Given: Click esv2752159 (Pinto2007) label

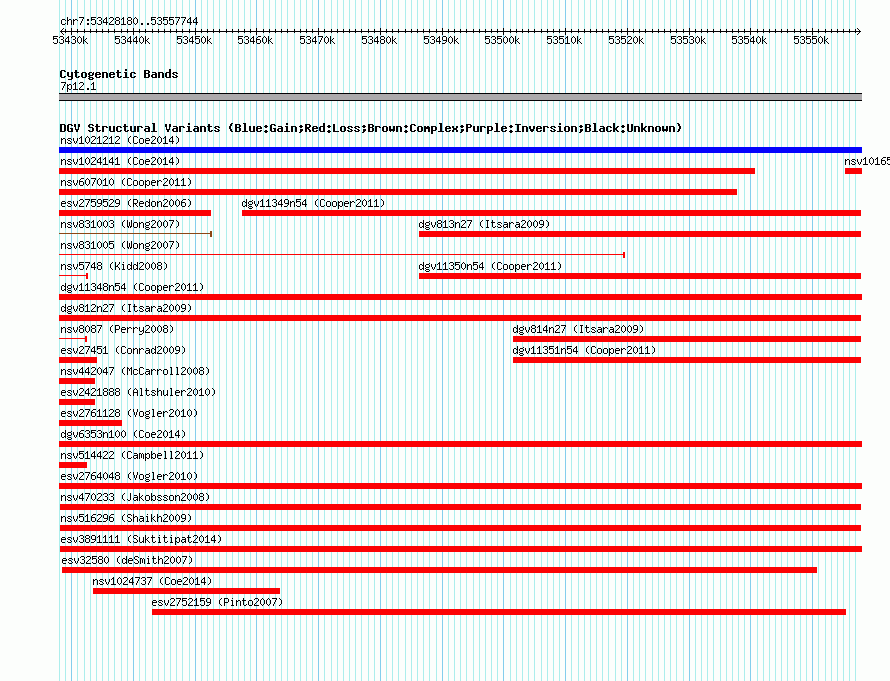Looking at the screenshot, I should coord(217,602).
